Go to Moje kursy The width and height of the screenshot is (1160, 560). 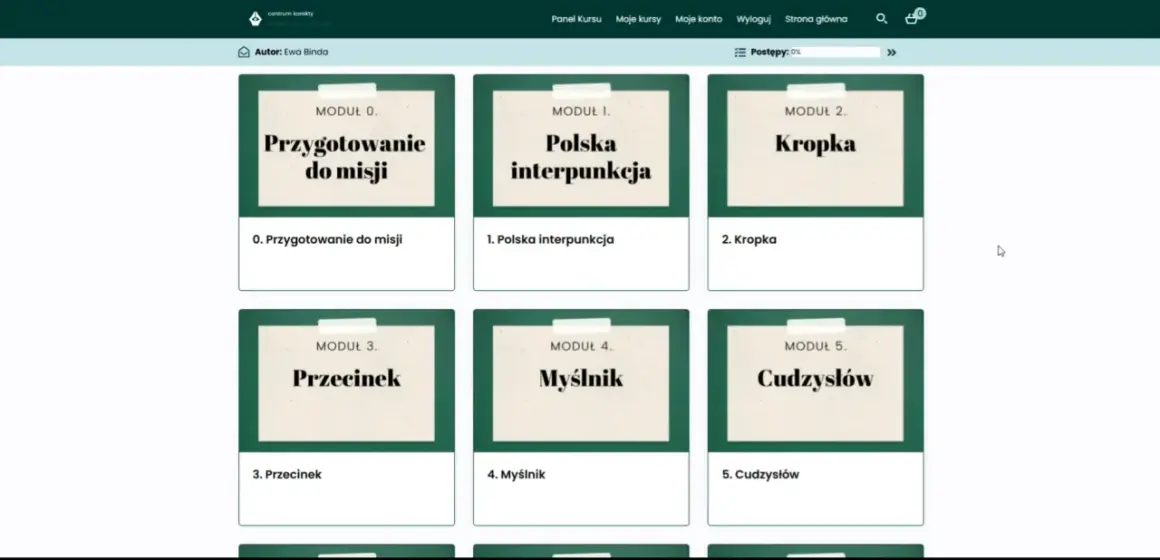click(638, 19)
